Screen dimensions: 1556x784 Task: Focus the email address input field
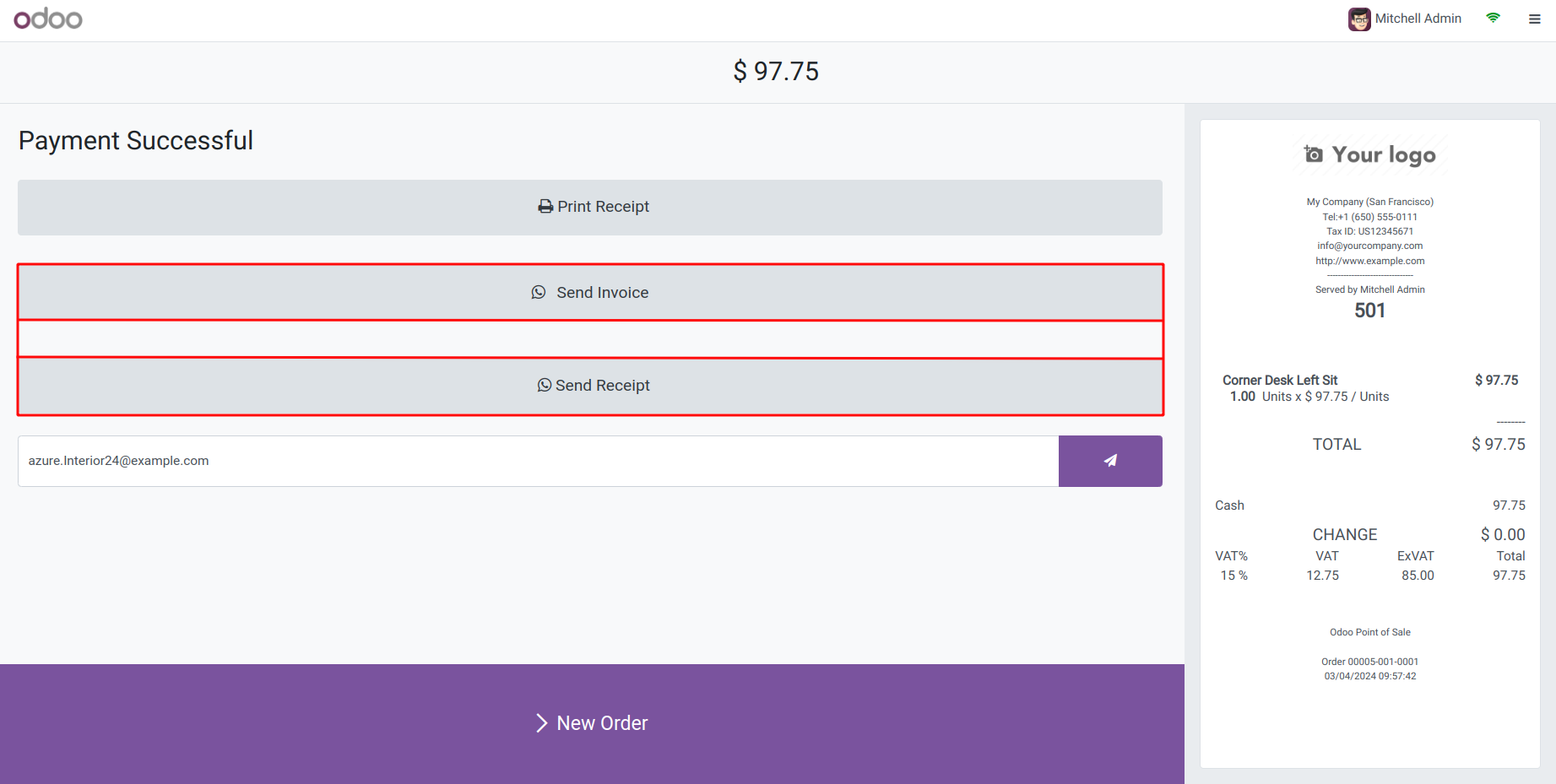click(x=539, y=461)
